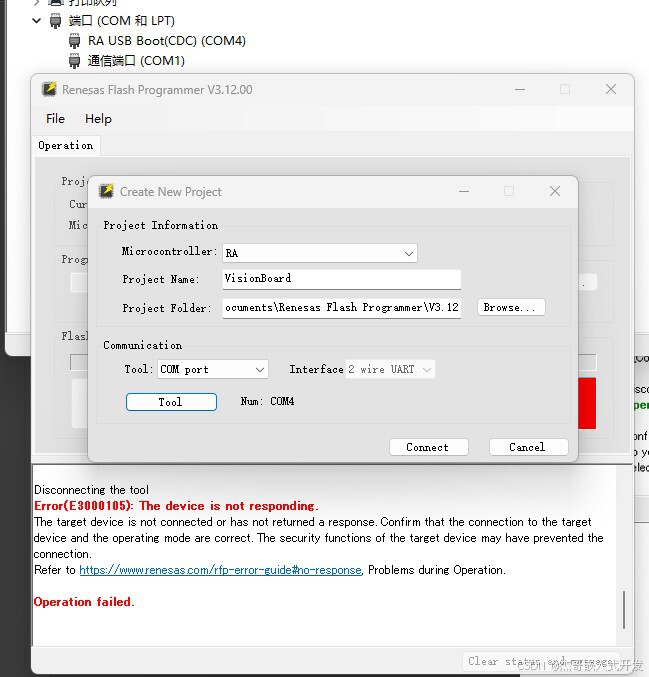Select 通信端口 (COM1) entry
The height and width of the screenshot is (677, 649).
[136, 60]
